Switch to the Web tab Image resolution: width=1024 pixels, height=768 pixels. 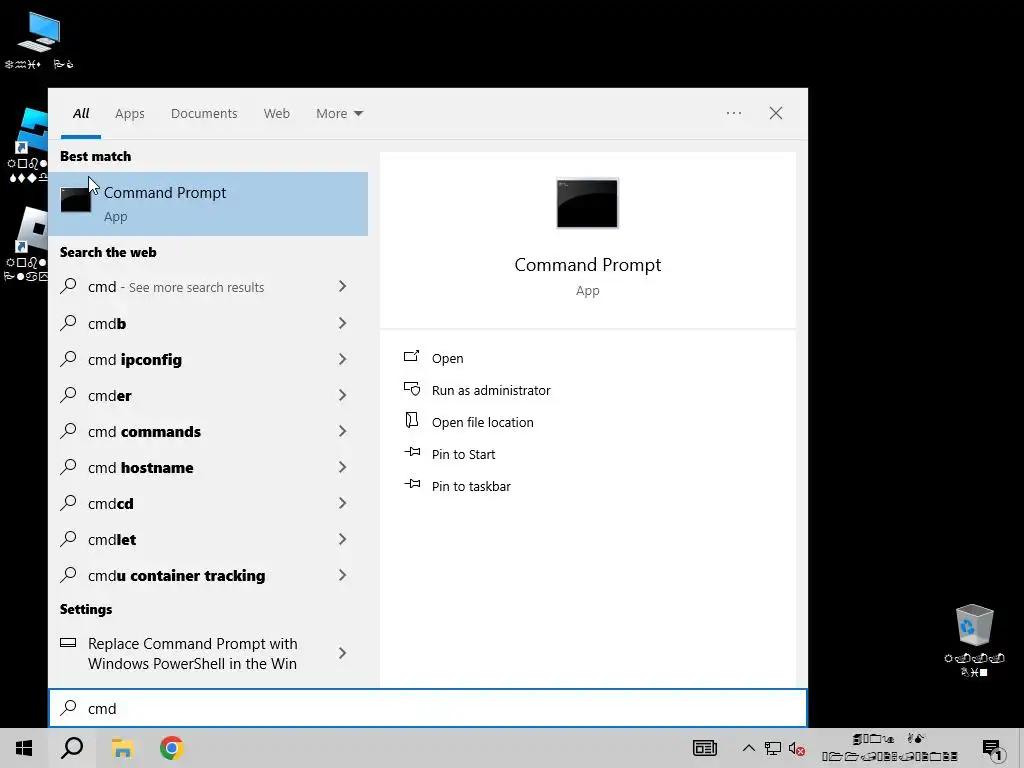pyautogui.click(x=276, y=114)
